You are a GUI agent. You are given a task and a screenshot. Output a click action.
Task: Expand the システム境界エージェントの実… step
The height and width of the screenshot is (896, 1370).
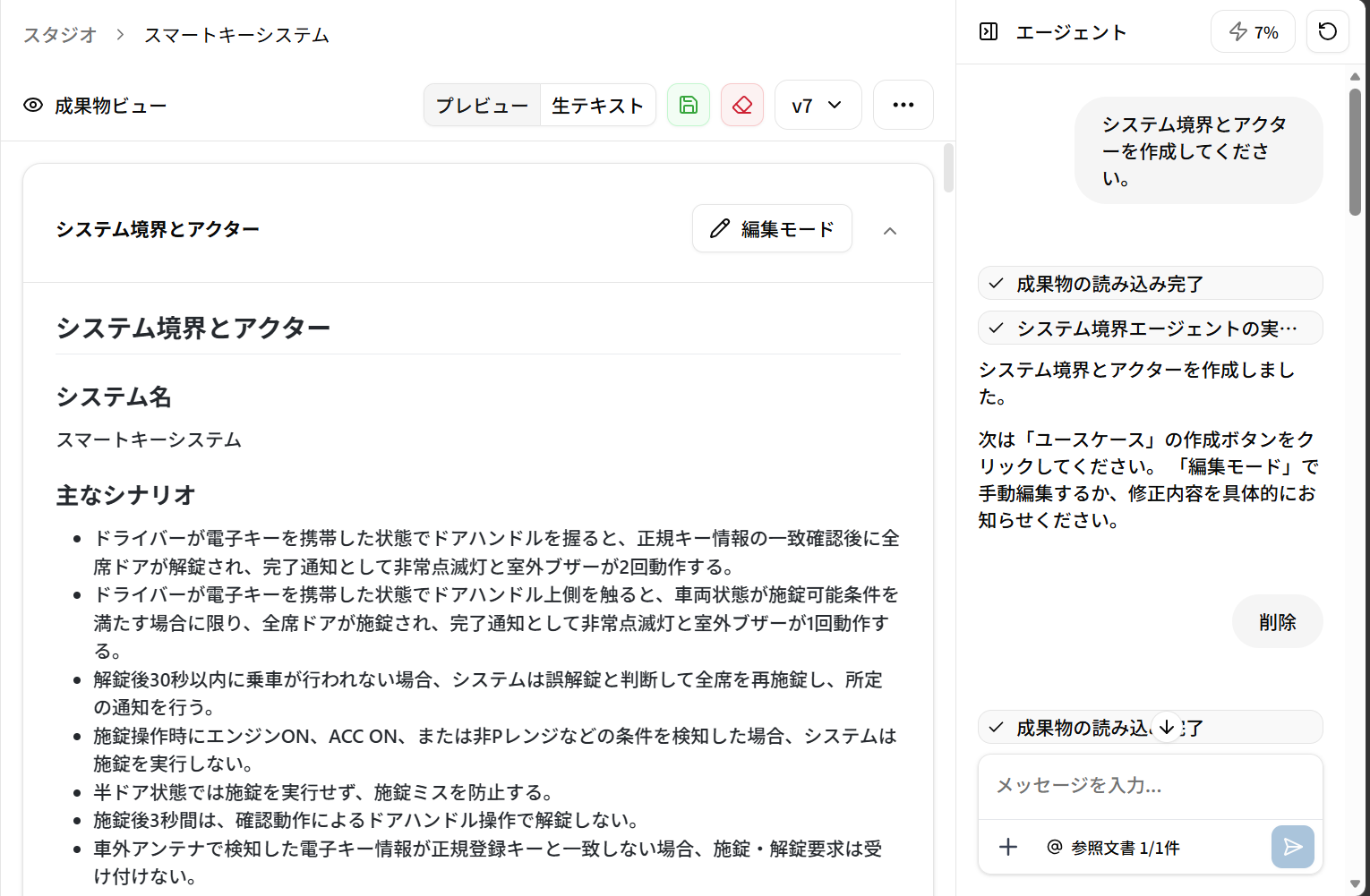click(x=1151, y=328)
